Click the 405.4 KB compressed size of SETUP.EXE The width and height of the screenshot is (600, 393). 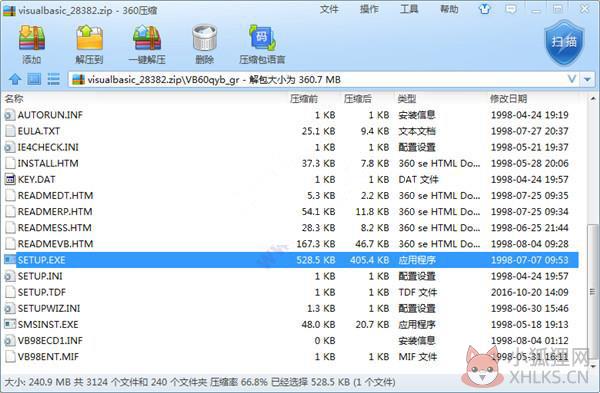tap(370, 260)
